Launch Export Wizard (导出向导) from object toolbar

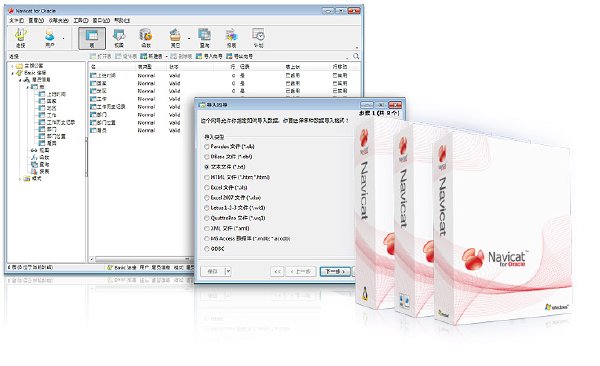coord(239,56)
